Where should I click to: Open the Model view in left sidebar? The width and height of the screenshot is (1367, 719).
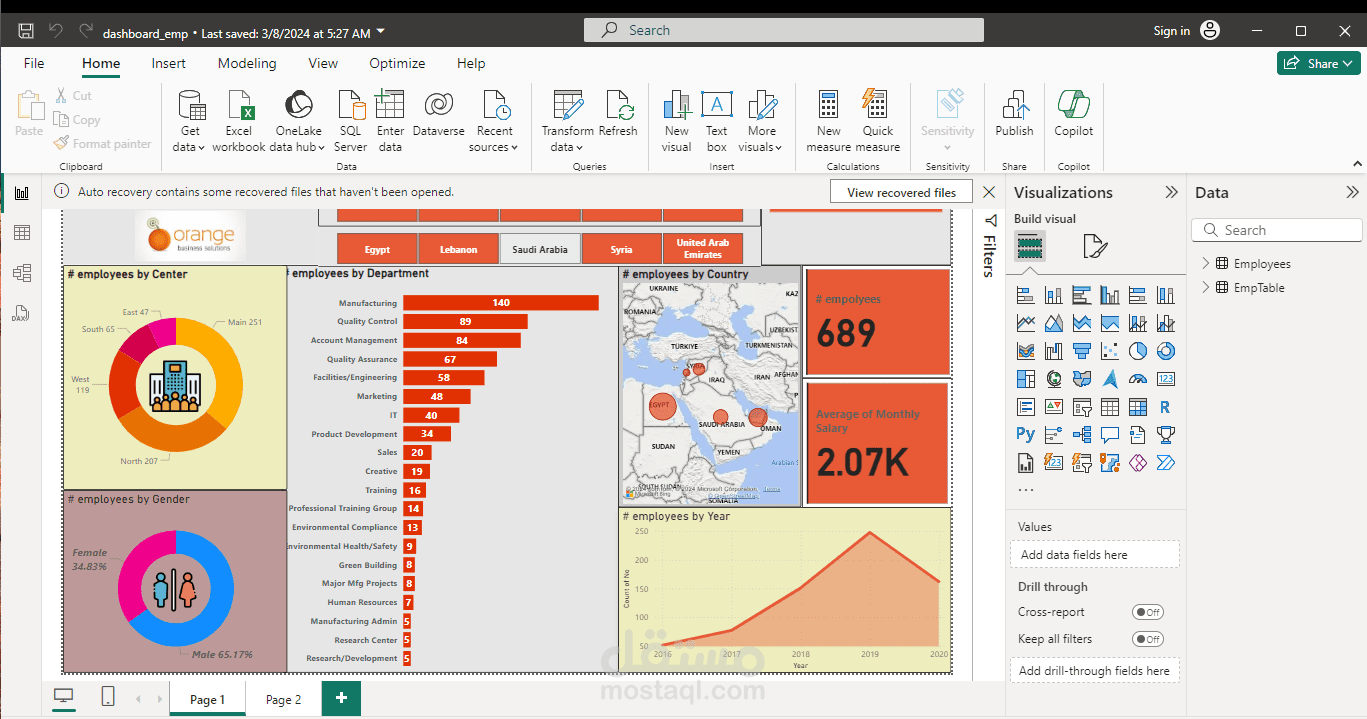pyautogui.click(x=21, y=272)
